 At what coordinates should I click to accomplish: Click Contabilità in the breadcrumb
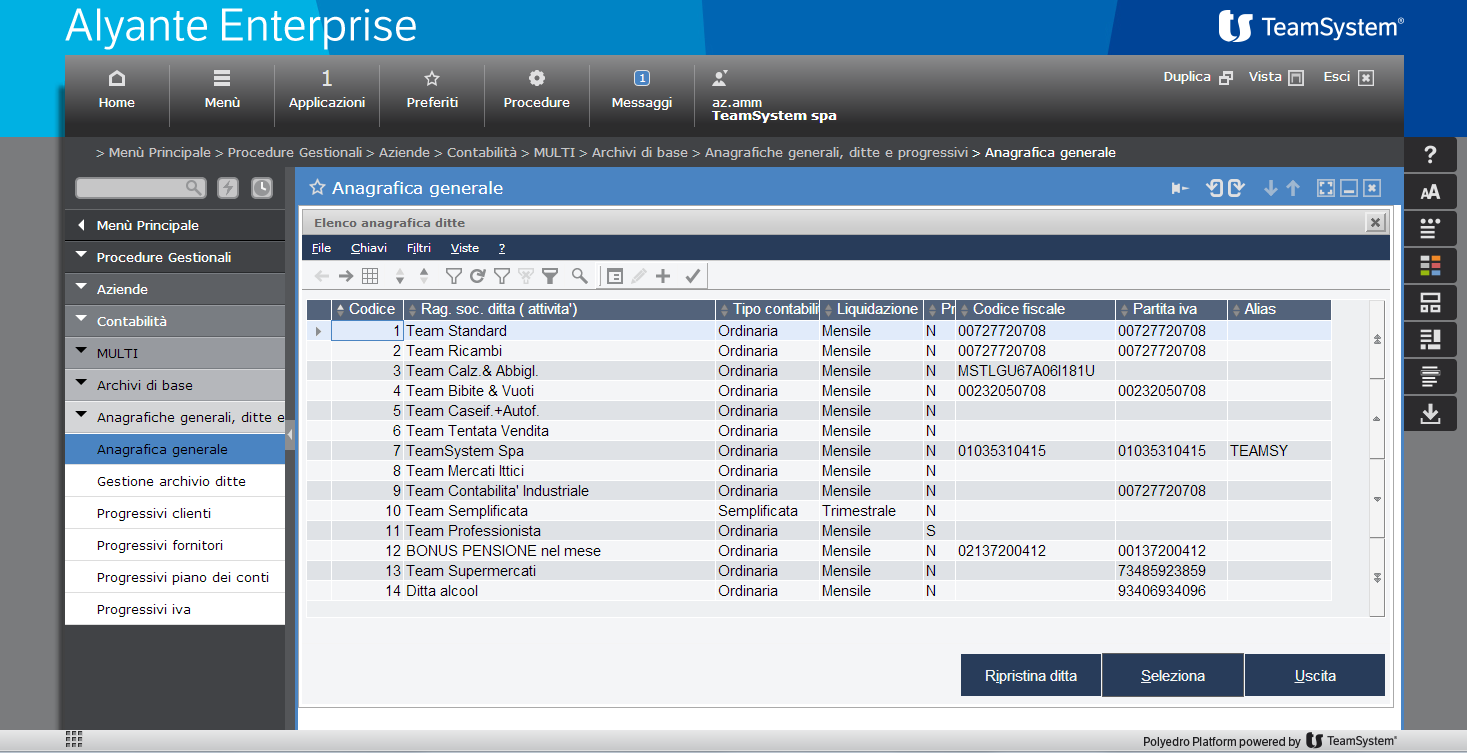pyautogui.click(x=484, y=153)
